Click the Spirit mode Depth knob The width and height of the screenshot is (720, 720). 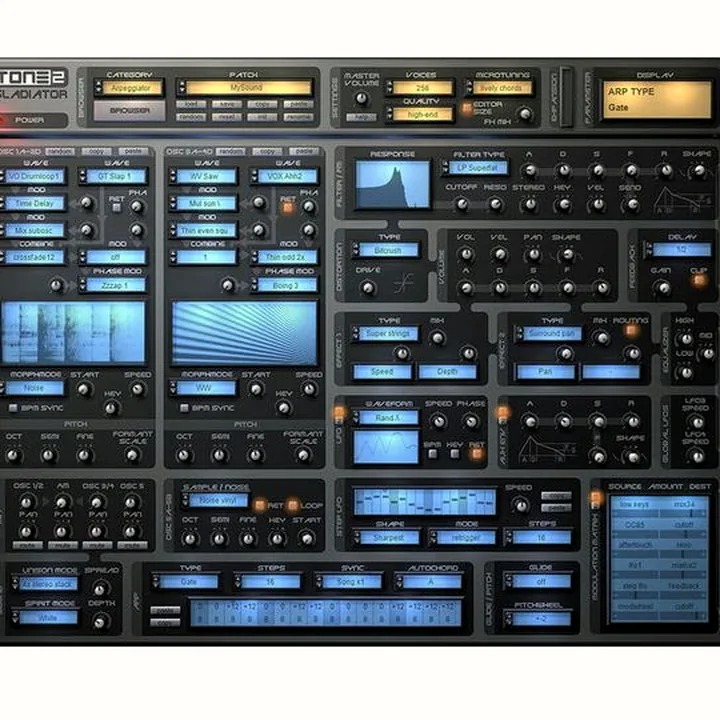pyautogui.click(x=100, y=622)
